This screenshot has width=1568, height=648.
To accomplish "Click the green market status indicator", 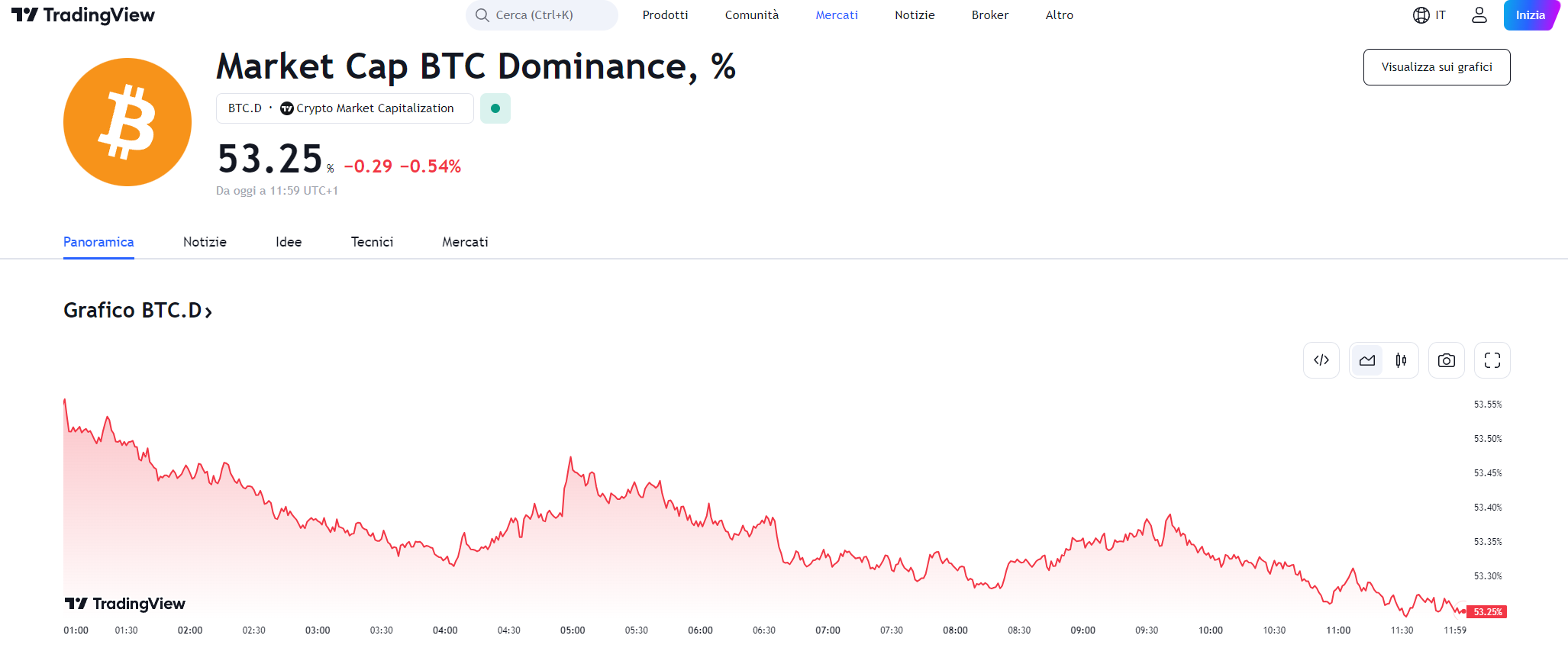I will [495, 108].
